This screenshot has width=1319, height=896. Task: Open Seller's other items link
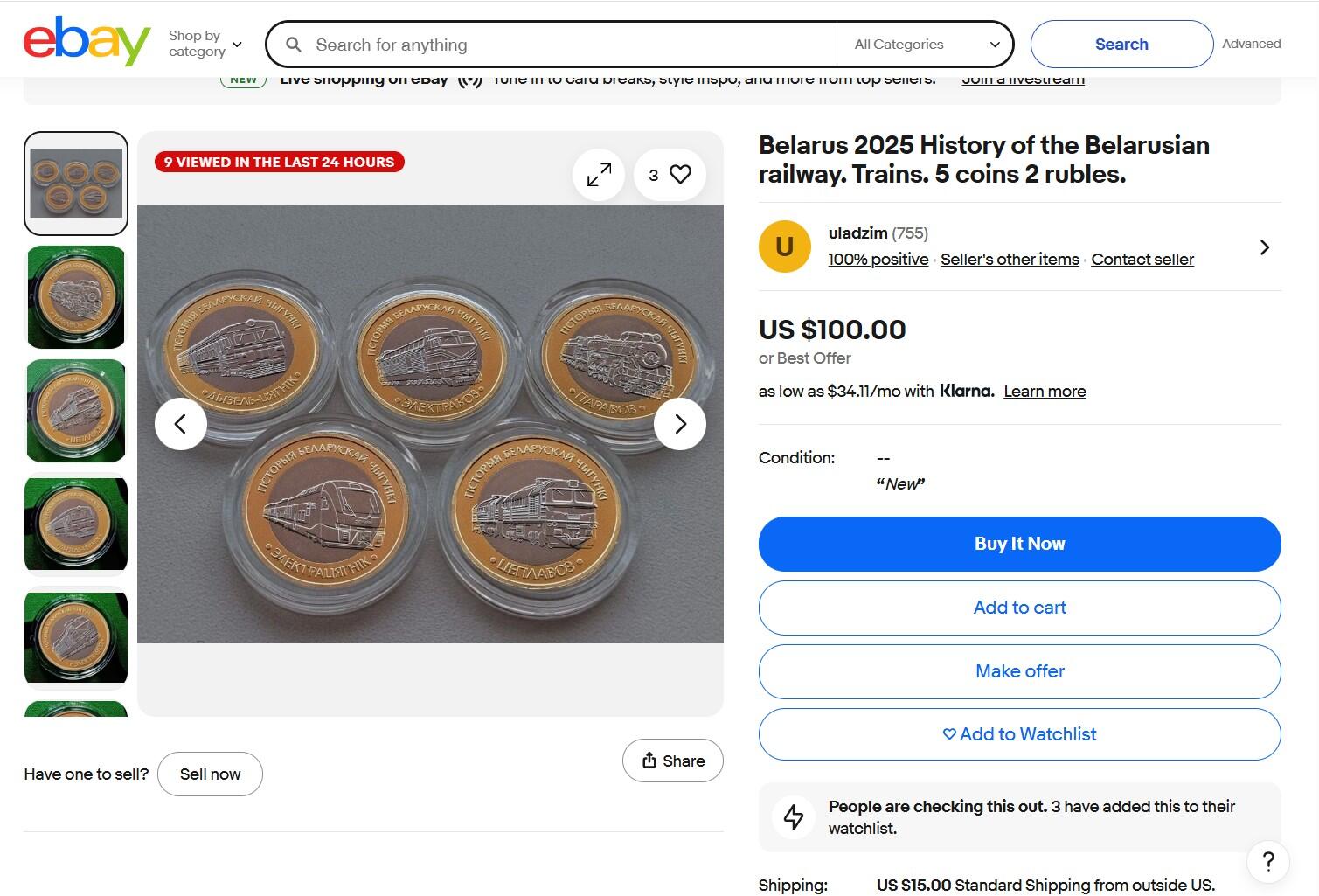tap(1010, 260)
